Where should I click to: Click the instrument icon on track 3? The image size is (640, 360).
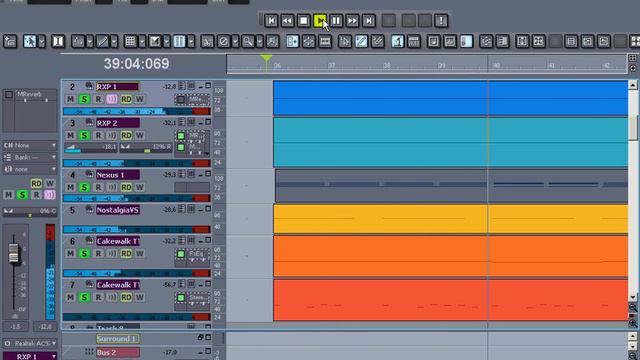point(89,122)
